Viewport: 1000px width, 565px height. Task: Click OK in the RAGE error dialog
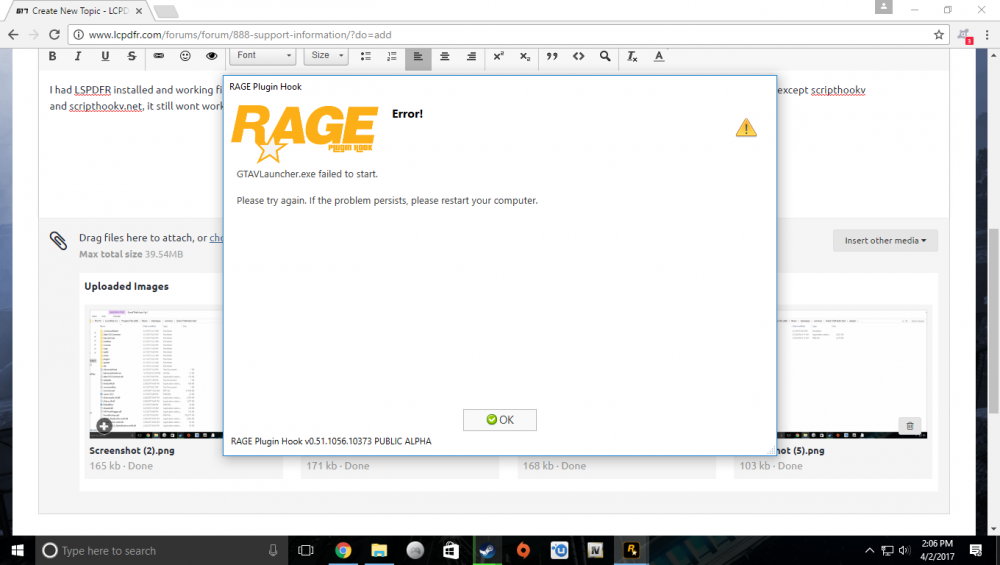pyautogui.click(x=499, y=420)
